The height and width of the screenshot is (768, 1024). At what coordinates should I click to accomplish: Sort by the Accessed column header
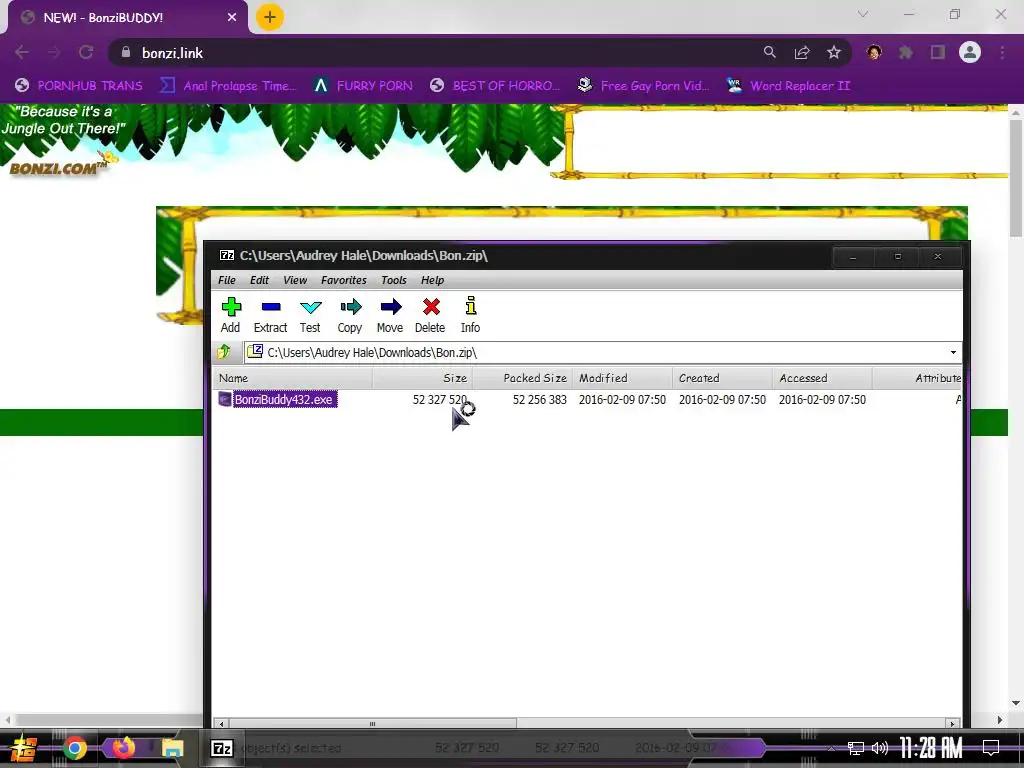[x=822, y=378]
